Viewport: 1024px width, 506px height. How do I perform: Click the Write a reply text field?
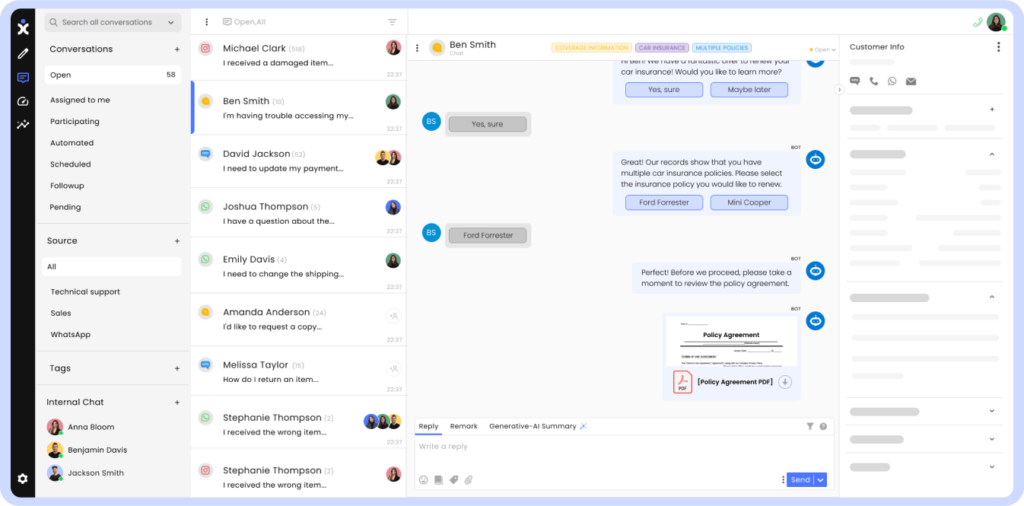pos(624,452)
